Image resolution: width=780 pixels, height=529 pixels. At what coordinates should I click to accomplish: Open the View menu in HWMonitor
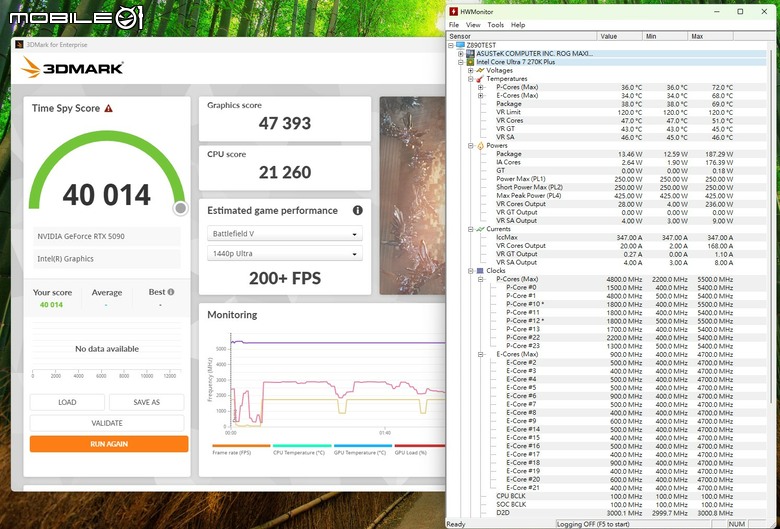473,25
